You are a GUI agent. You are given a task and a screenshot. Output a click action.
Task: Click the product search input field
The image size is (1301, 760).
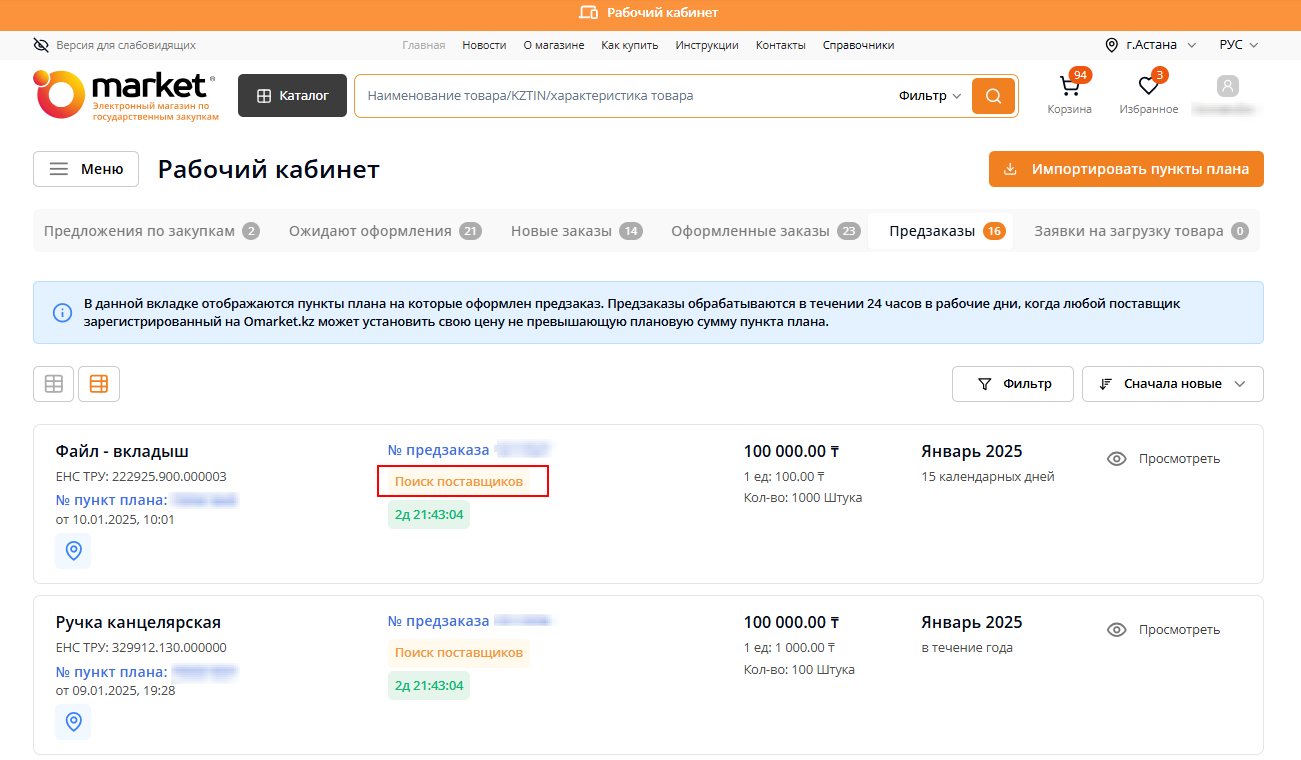coord(620,96)
